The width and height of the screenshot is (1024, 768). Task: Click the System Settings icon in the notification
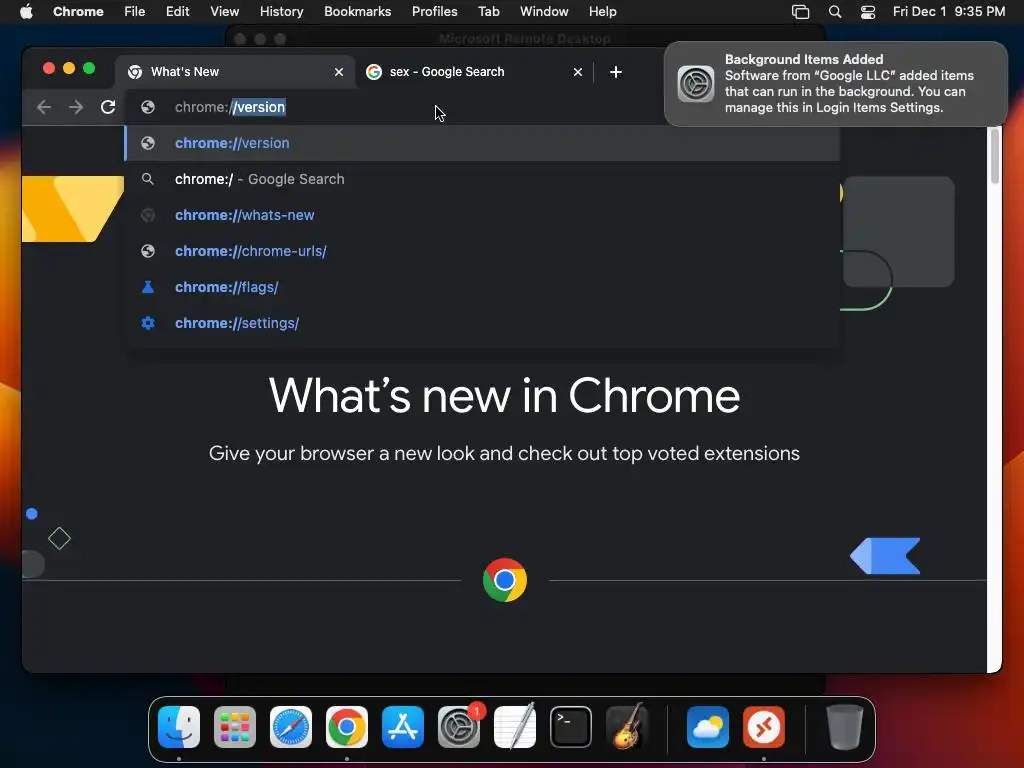[x=696, y=84]
